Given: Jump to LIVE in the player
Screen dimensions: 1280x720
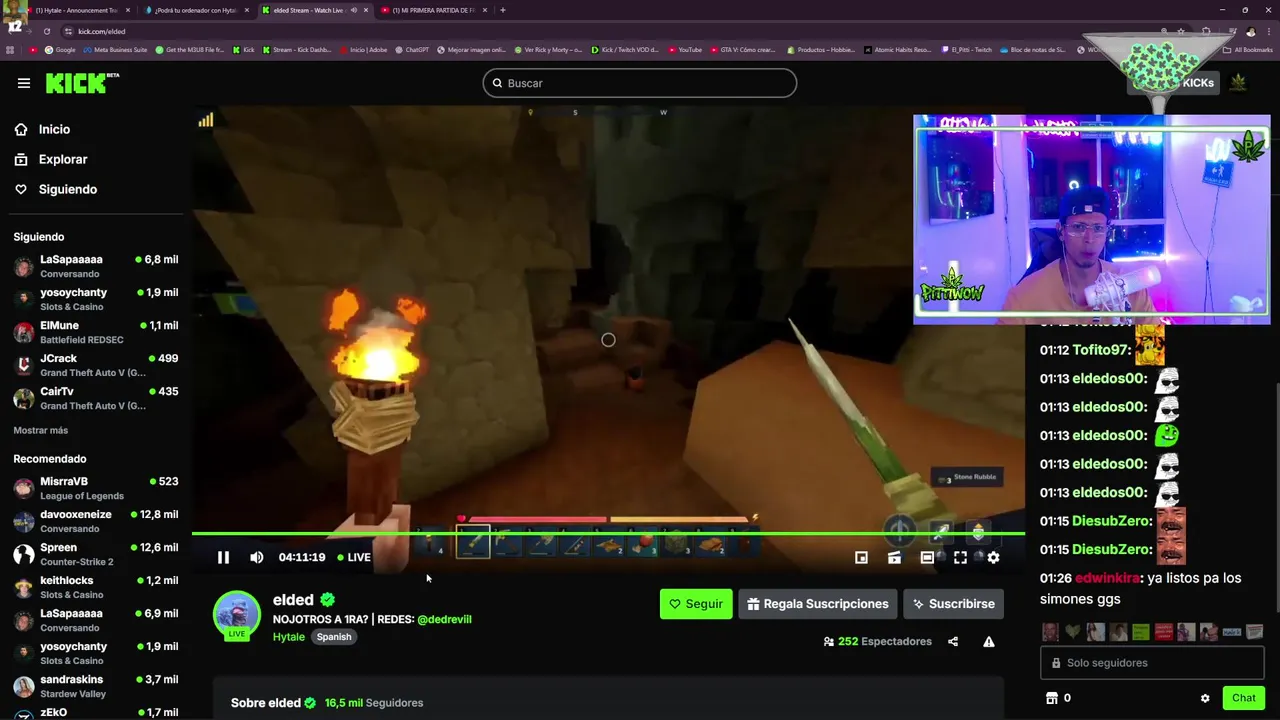Looking at the screenshot, I should [x=354, y=557].
